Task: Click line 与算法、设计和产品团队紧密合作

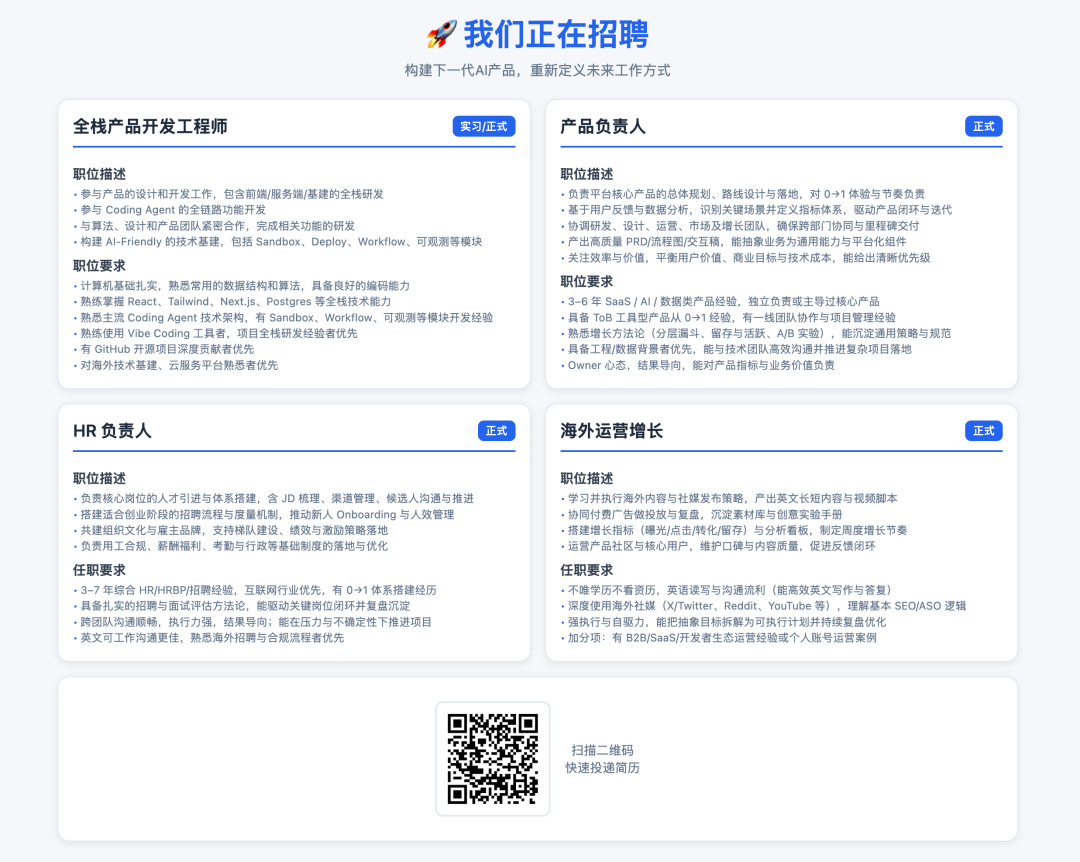Action: (x=218, y=226)
